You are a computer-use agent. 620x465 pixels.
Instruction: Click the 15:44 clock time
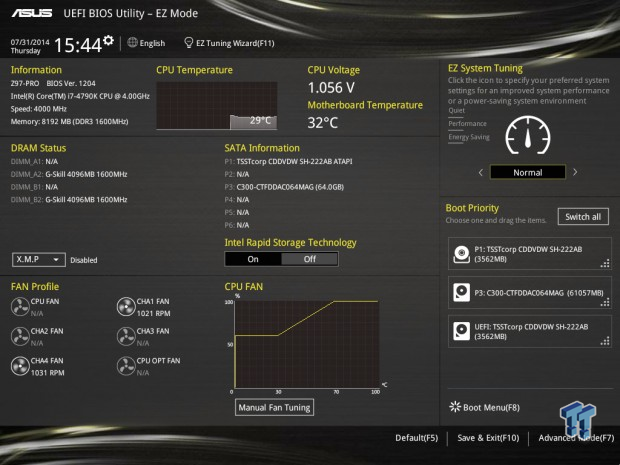click(78, 45)
